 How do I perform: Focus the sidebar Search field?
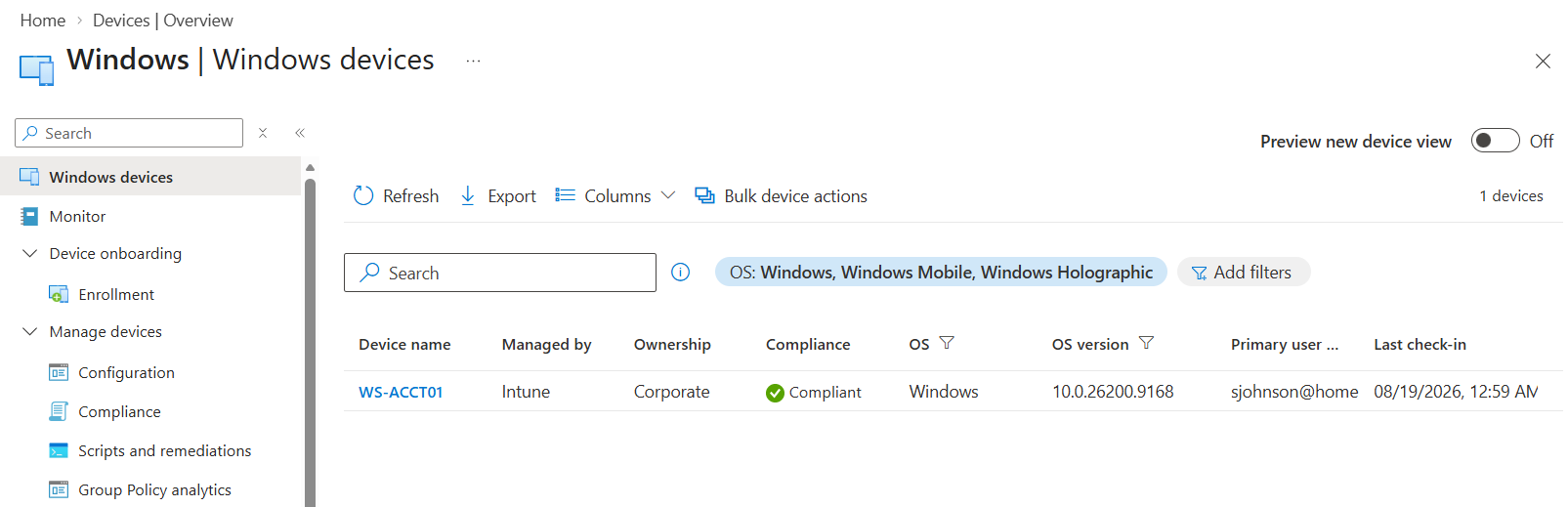(129, 133)
